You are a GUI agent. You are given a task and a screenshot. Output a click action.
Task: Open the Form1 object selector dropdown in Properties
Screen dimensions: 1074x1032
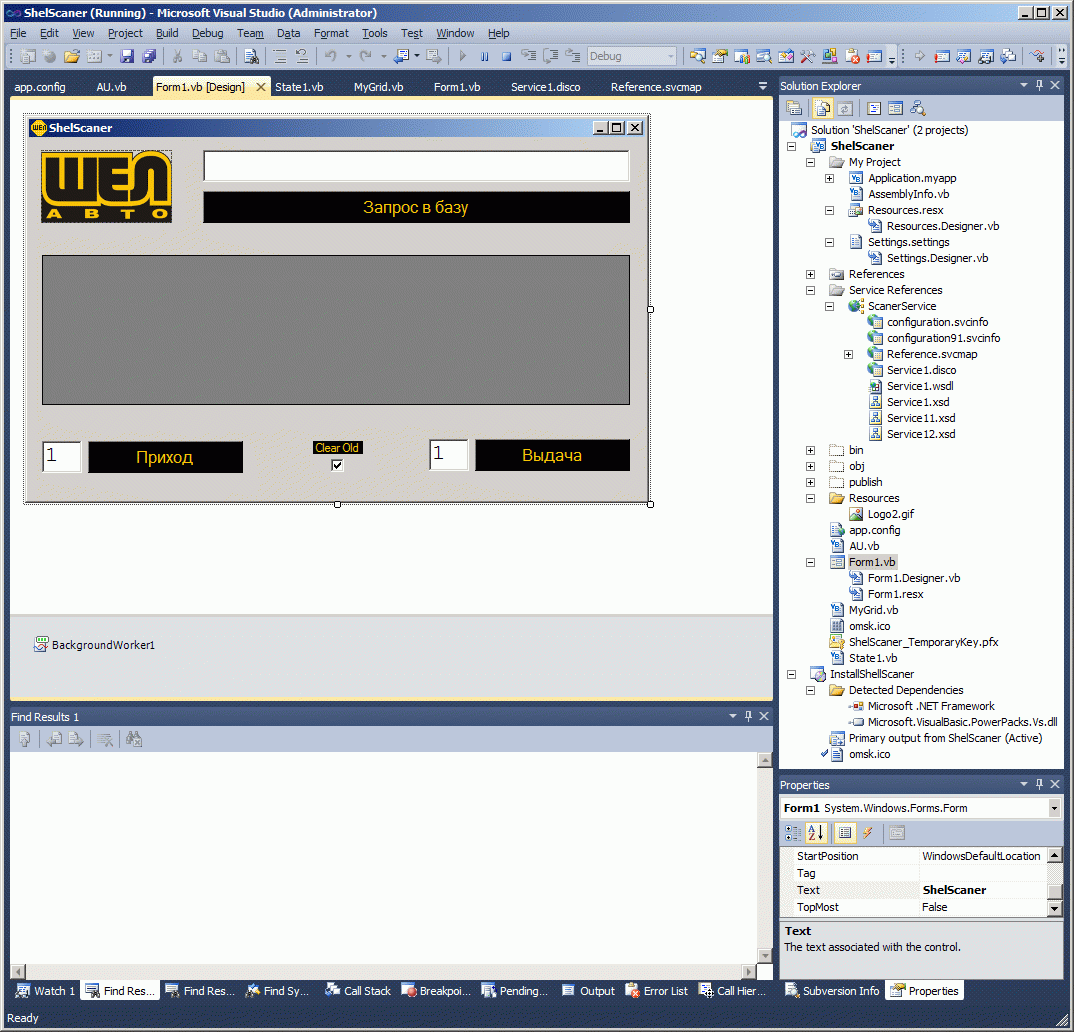tap(1053, 809)
